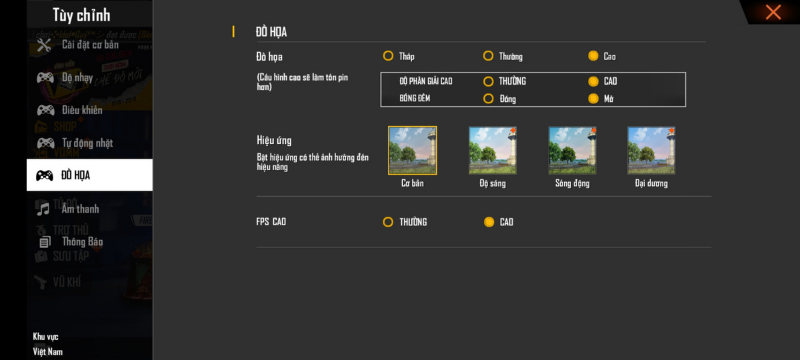The height and width of the screenshot is (360, 800).
Task: Set FPS CAO option to THƯỜNG
Action: point(388,222)
